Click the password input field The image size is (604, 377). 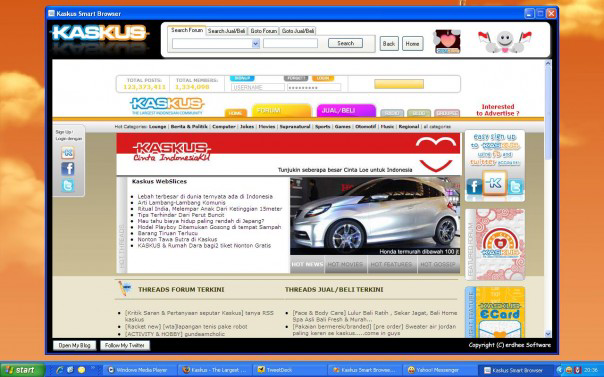click(x=314, y=87)
